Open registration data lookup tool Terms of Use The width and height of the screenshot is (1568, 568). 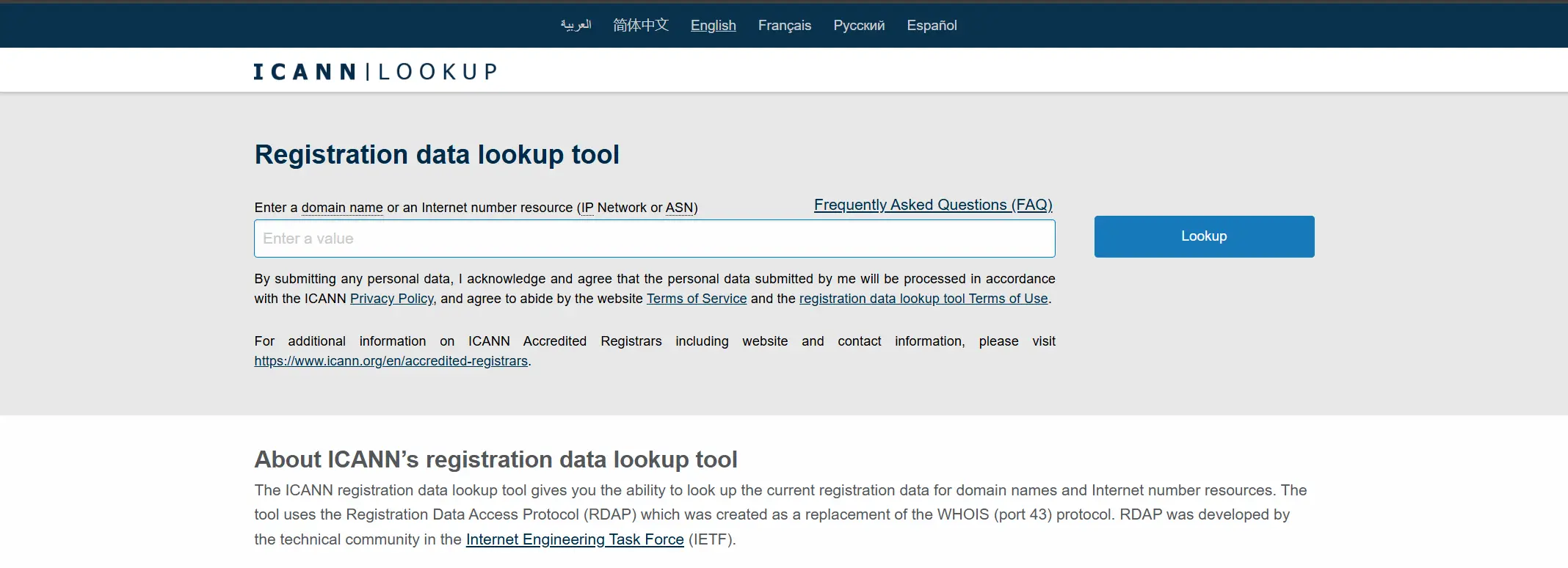[x=923, y=299]
